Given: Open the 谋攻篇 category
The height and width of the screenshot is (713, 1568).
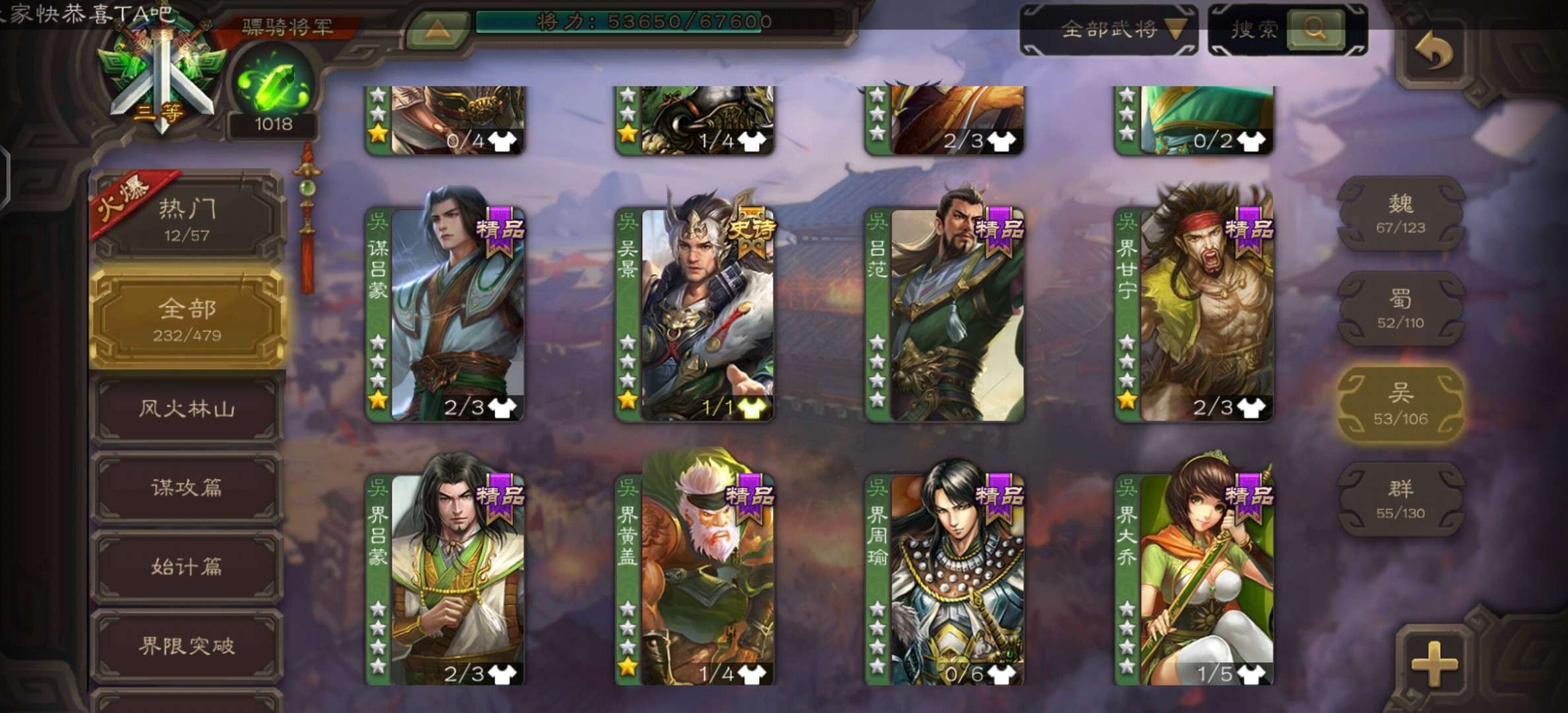Looking at the screenshot, I should pyautogui.click(x=187, y=488).
